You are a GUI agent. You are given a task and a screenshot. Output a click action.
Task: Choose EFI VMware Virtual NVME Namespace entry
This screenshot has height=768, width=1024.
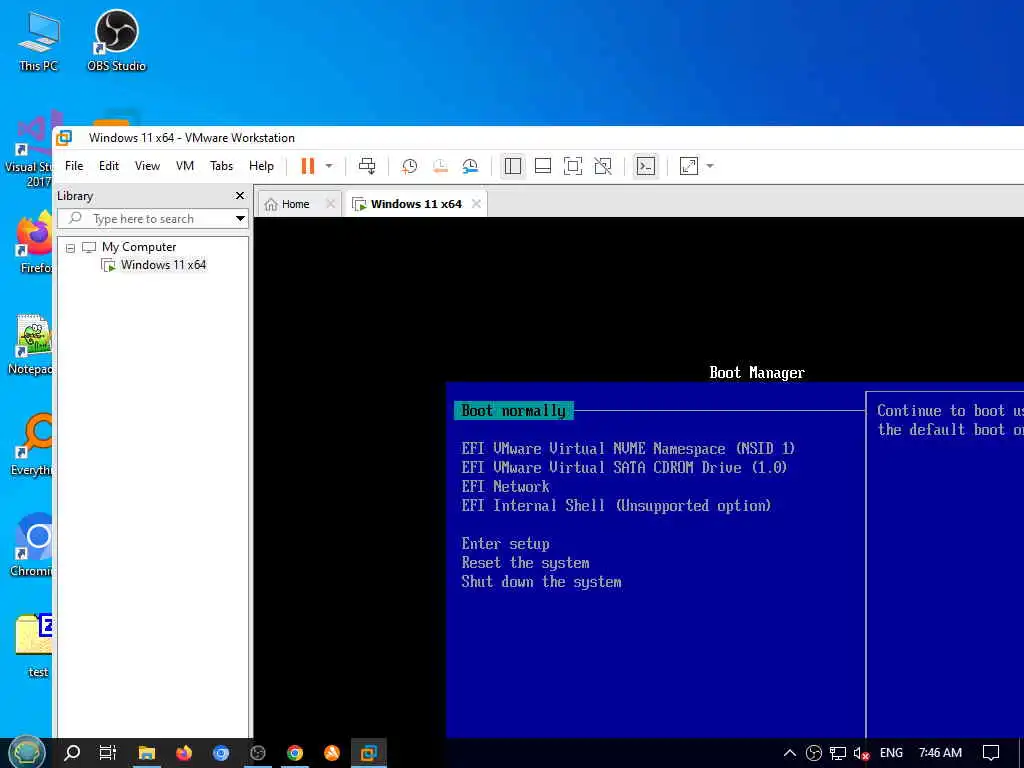coord(628,449)
